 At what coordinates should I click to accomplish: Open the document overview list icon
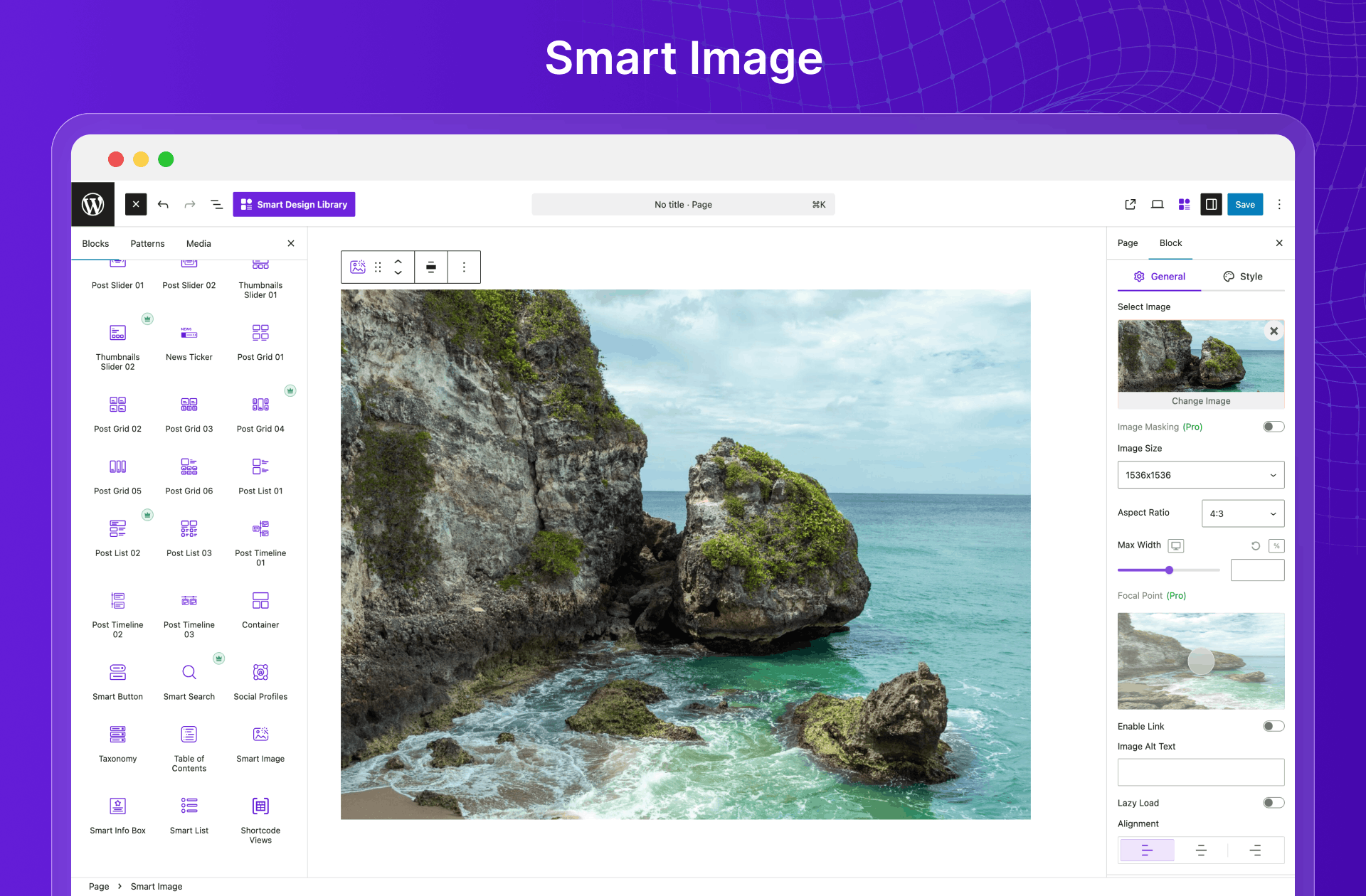[217, 205]
